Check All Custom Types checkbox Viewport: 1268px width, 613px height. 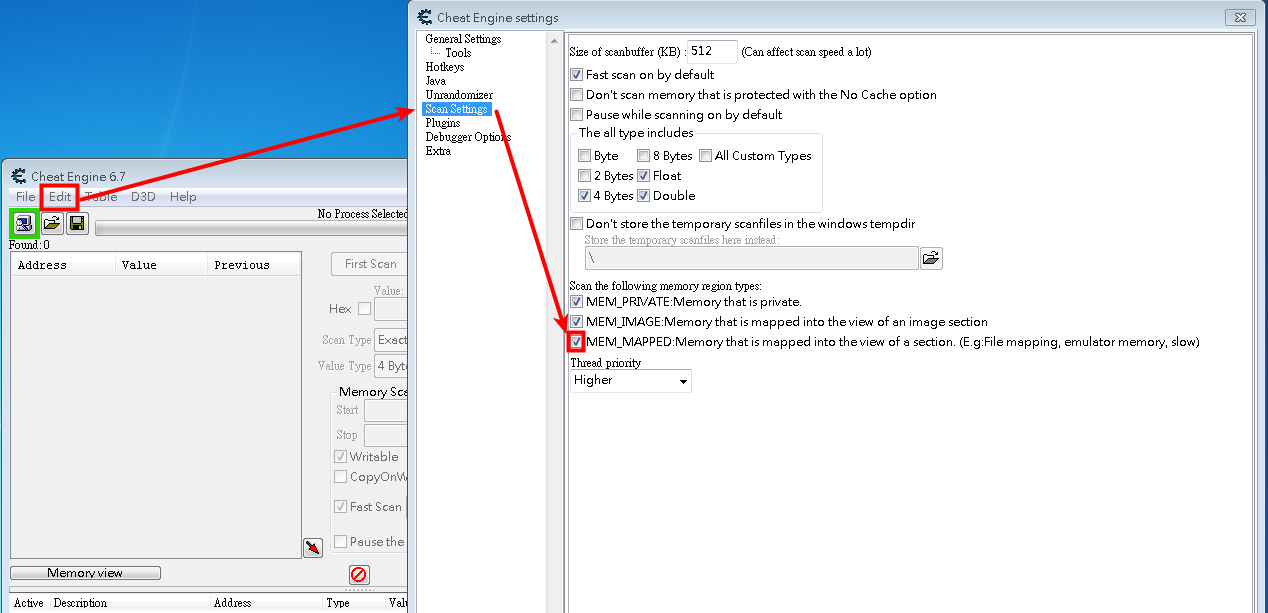[x=706, y=156]
